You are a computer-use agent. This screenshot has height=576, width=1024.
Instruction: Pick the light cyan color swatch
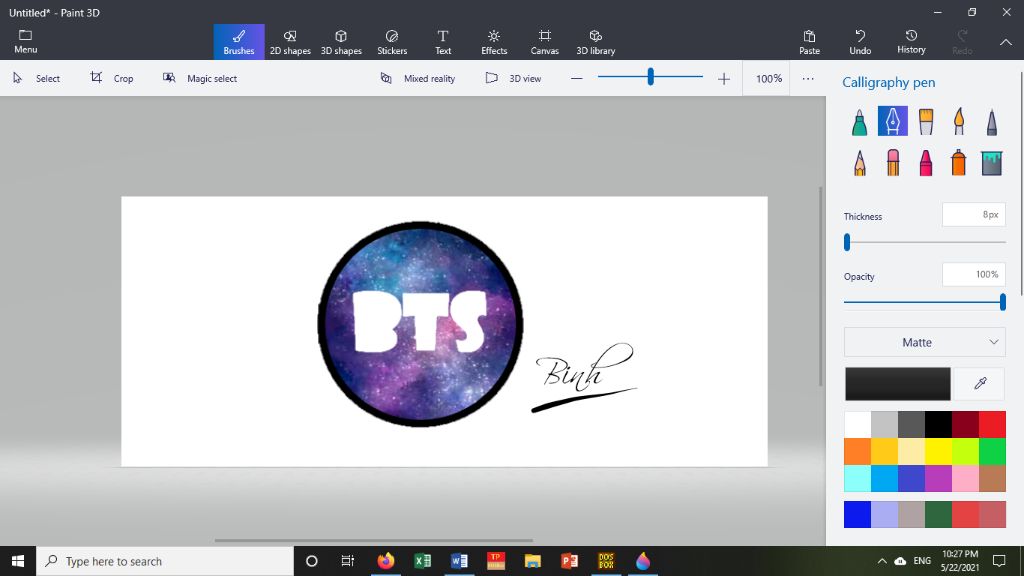(x=857, y=478)
